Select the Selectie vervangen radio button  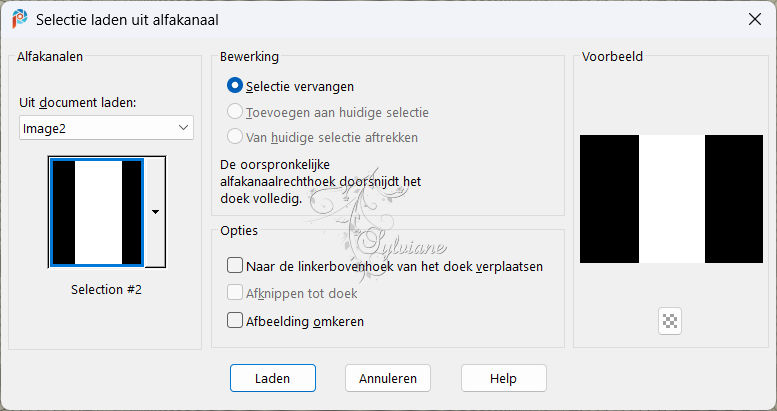pos(235,86)
